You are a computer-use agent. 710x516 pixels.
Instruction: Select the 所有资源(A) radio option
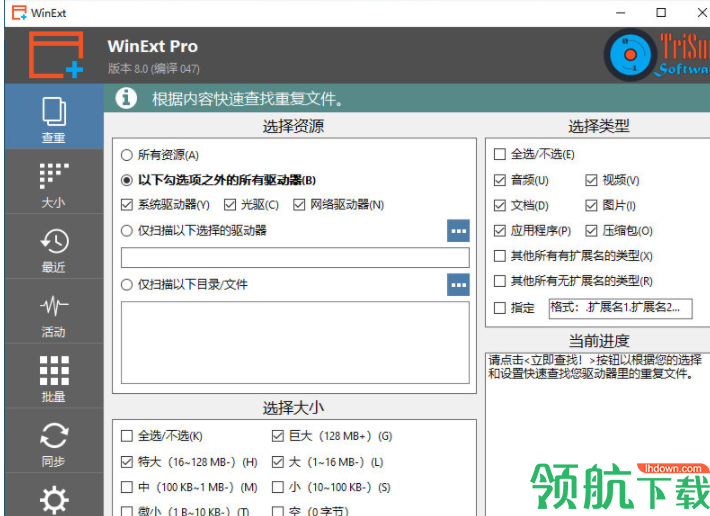click(127, 155)
